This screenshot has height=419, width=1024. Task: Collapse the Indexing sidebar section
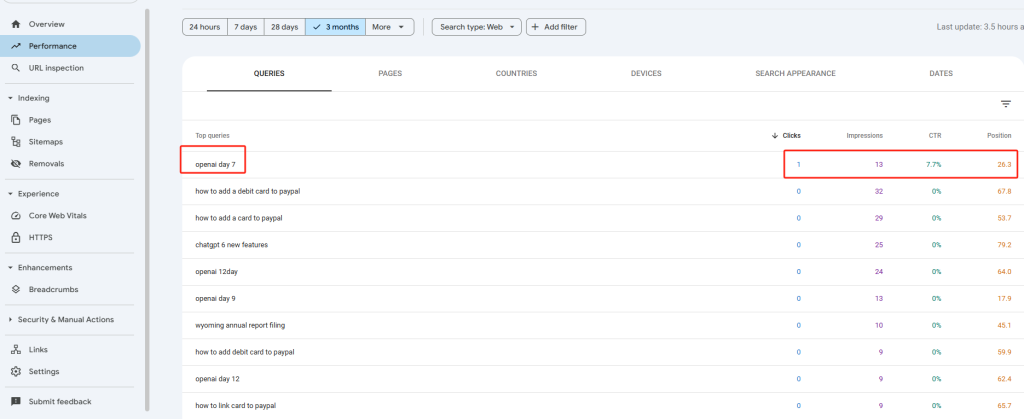[x=10, y=98]
